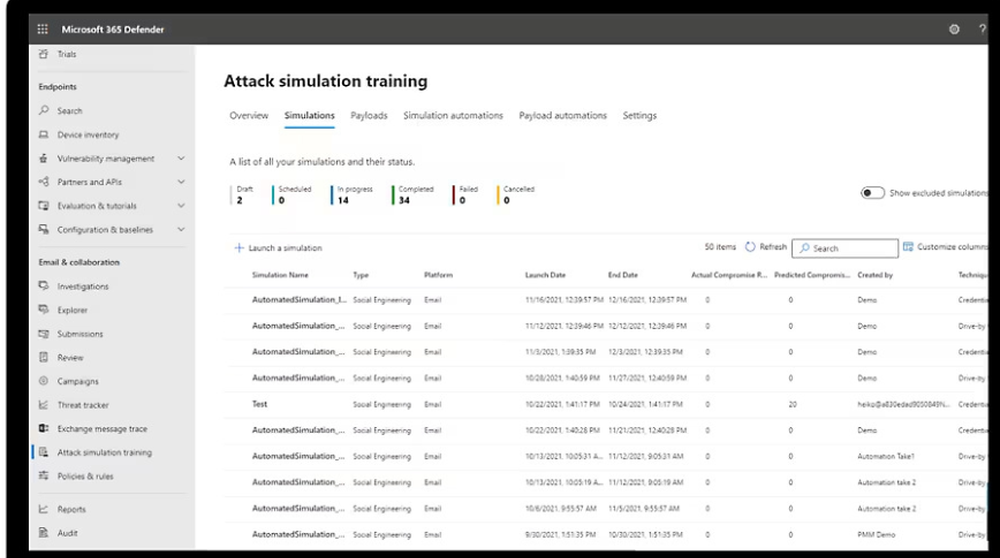
Task: Open Exchange message trace link
Action: coord(102,429)
